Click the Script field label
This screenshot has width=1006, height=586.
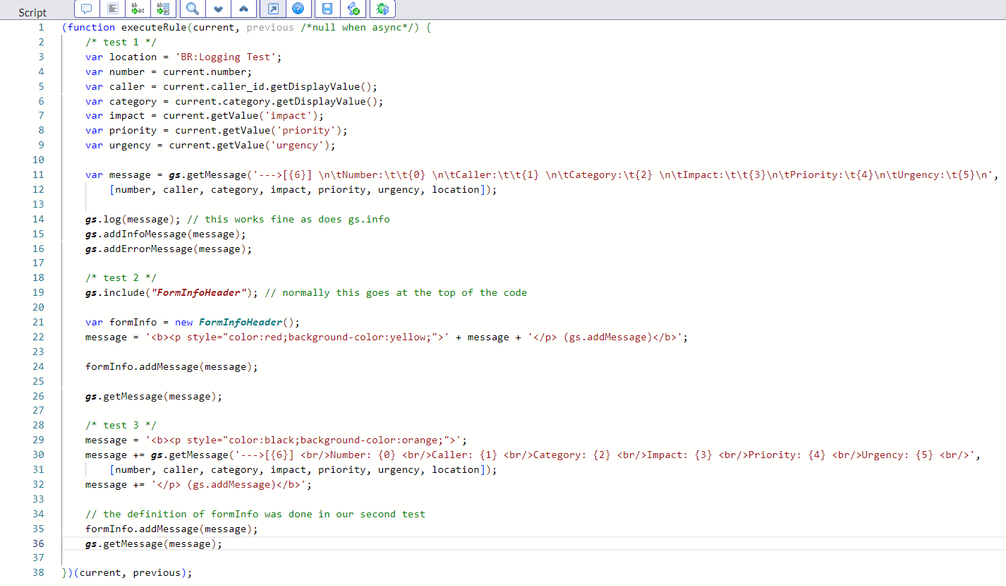click(x=32, y=12)
